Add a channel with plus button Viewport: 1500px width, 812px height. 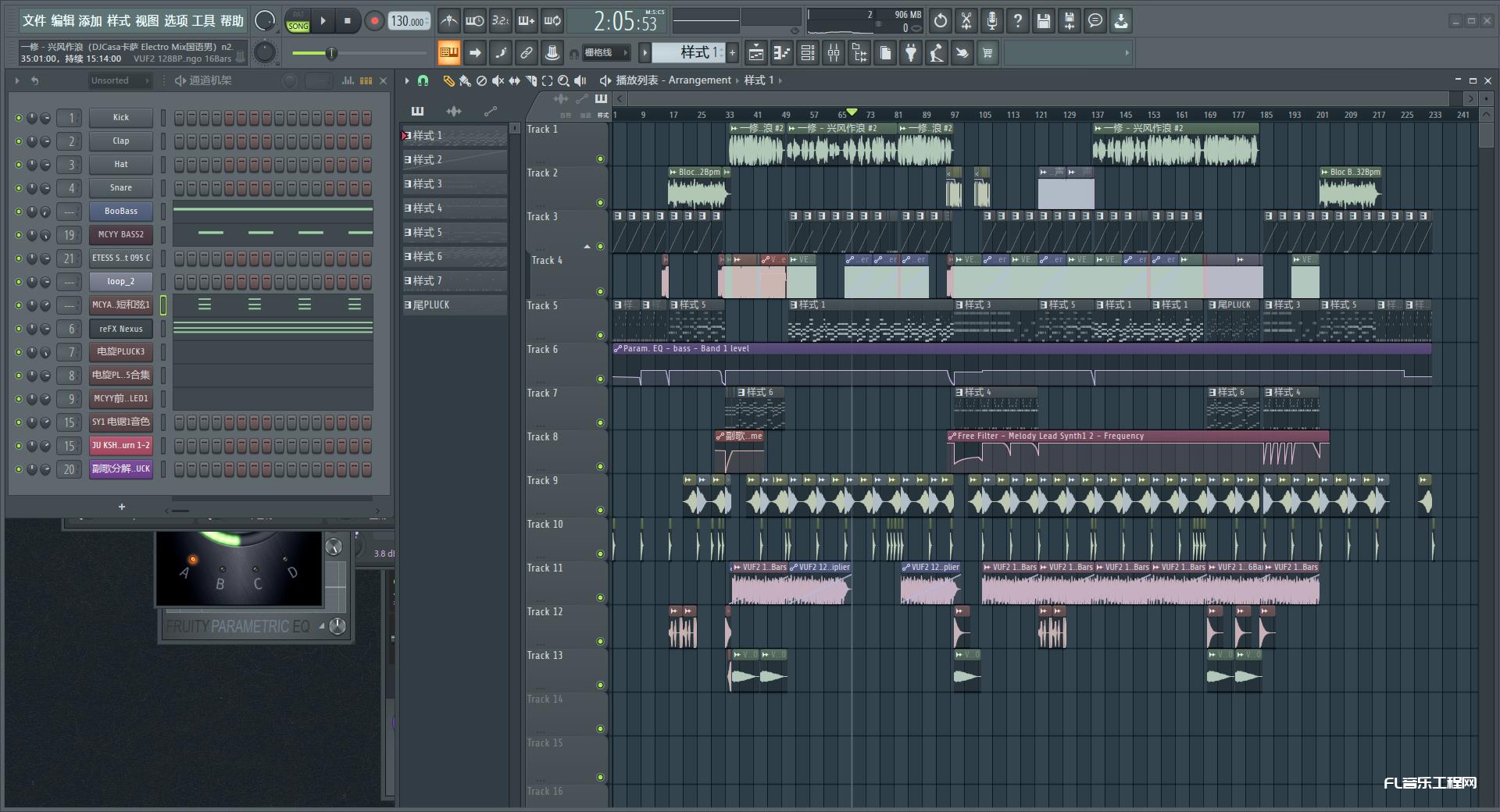[122, 507]
